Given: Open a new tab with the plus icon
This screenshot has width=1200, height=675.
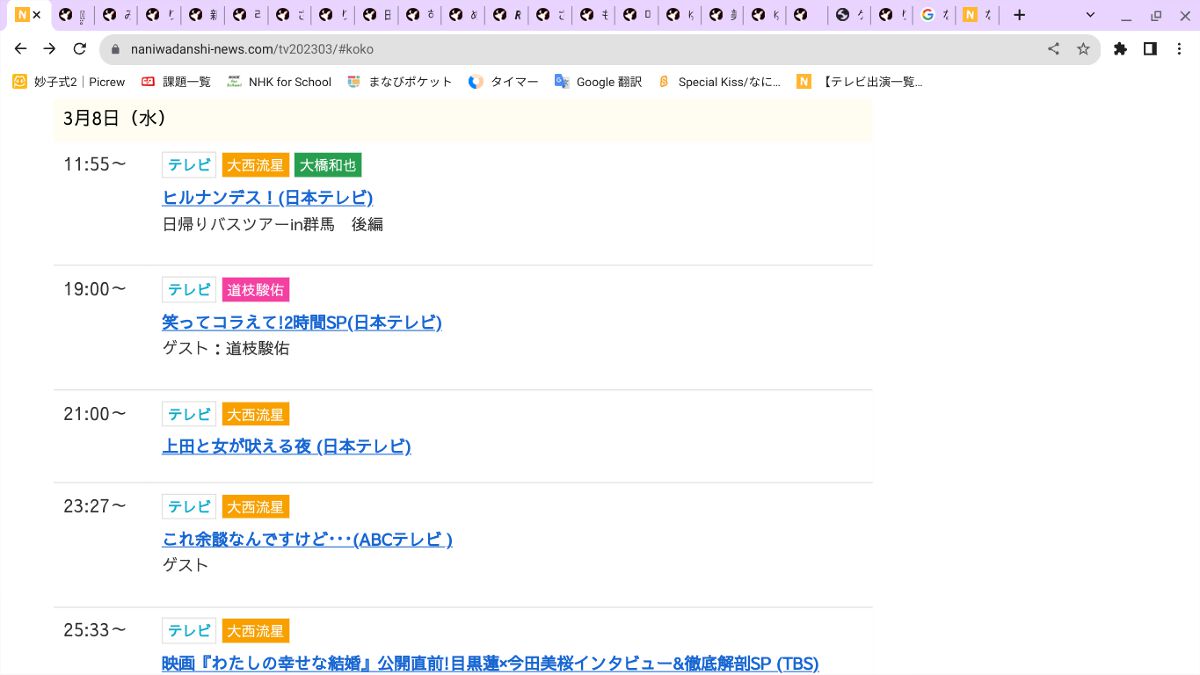Looking at the screenshot, I should 1018,15.
